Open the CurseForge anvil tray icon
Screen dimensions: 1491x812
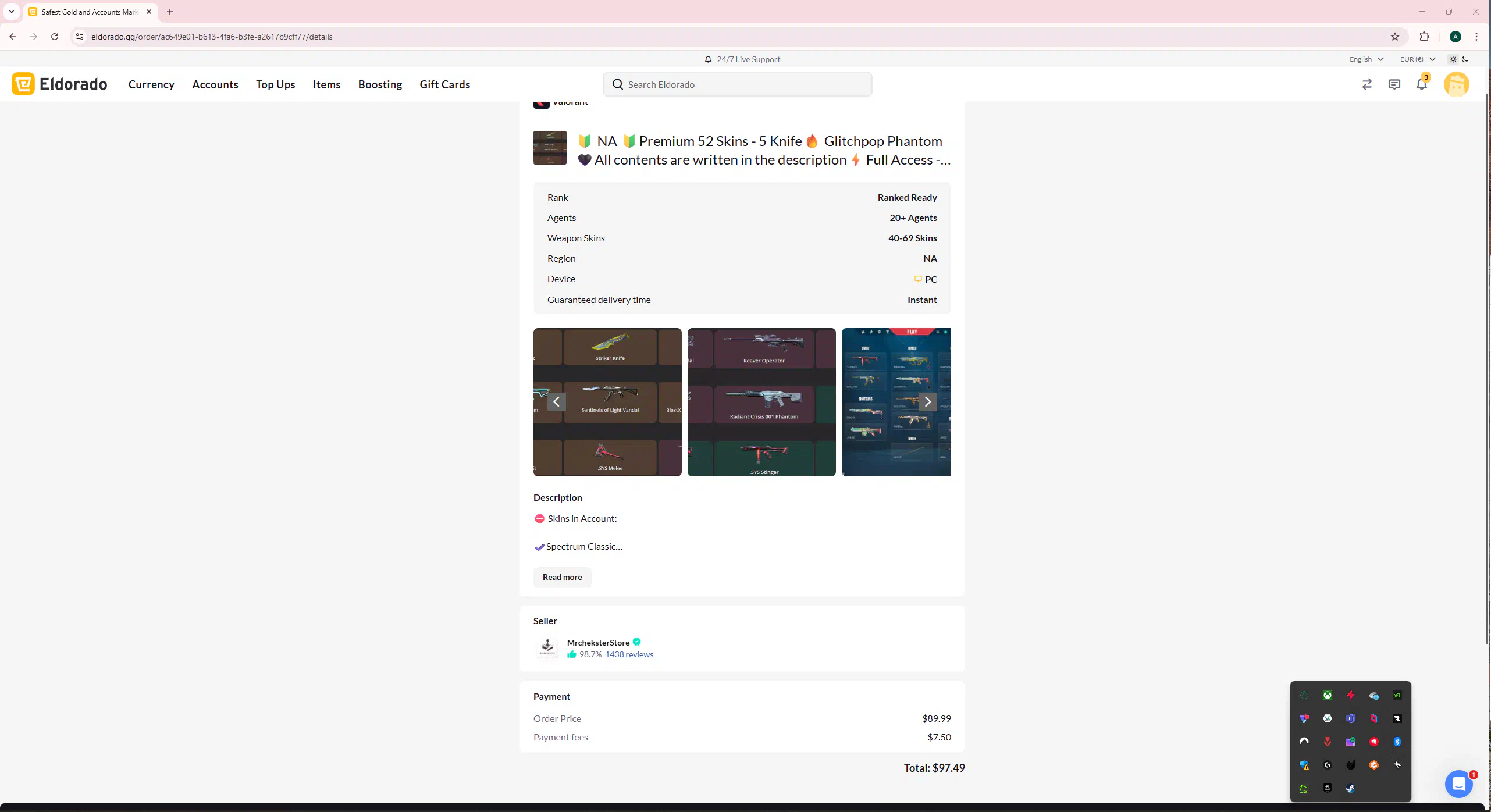1397,718
